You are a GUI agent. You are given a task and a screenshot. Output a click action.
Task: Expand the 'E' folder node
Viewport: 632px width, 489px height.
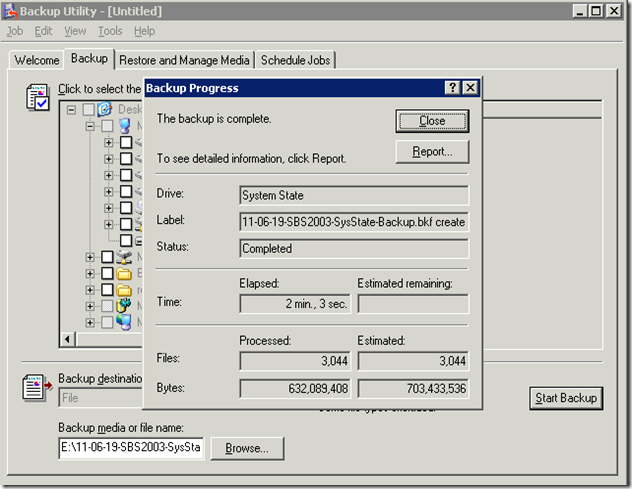(x=90, y=274)
